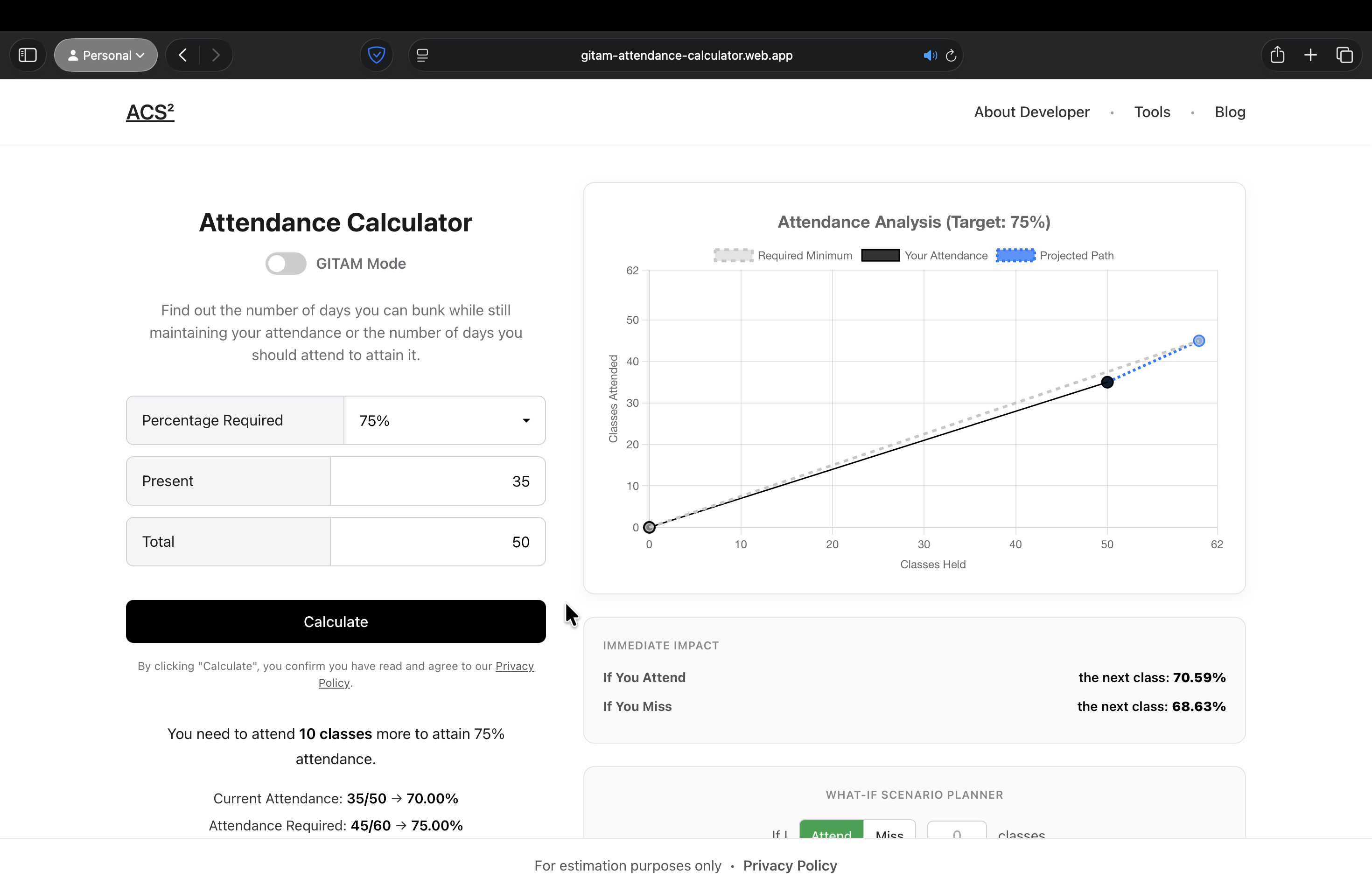Go back with browser back arrow
The height and width of the screenshot is (892, 1372).
pos(183,56)
